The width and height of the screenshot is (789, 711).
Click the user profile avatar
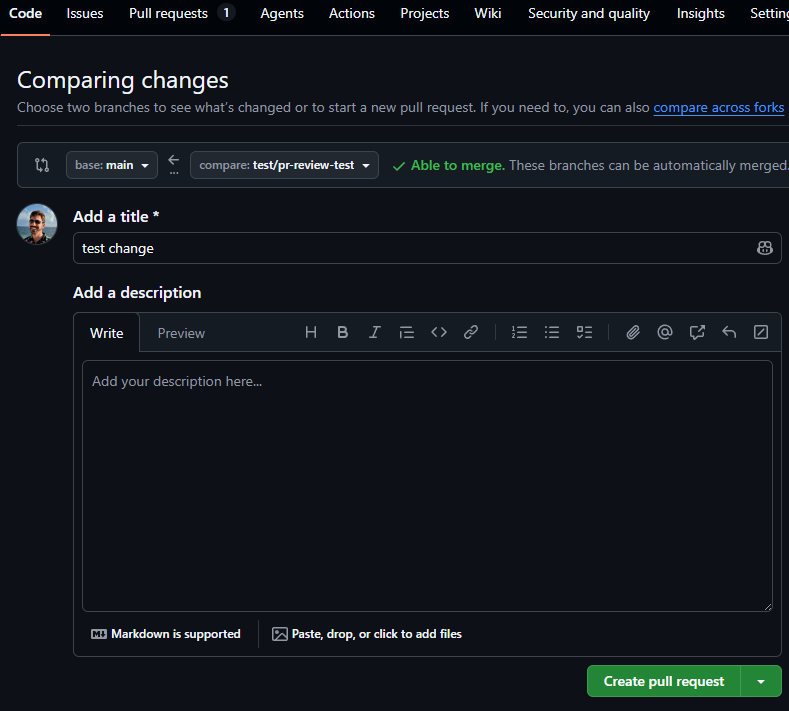pyautogui.click(x=37, y=224)
